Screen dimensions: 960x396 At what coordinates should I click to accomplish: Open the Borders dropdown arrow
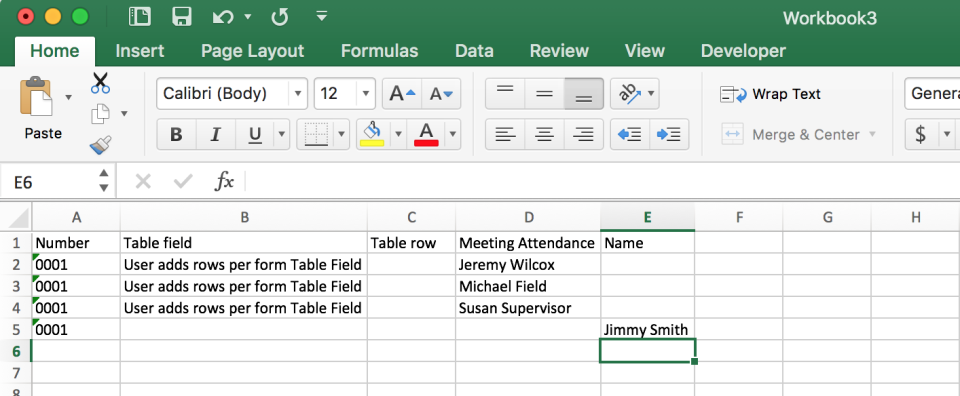point(342,134)
